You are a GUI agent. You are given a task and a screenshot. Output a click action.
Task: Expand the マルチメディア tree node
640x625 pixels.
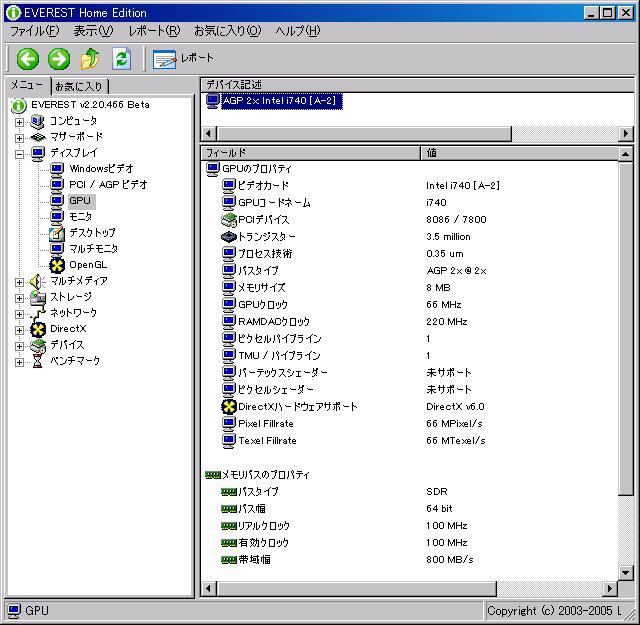pyautogui.click(x=19, y=282)
